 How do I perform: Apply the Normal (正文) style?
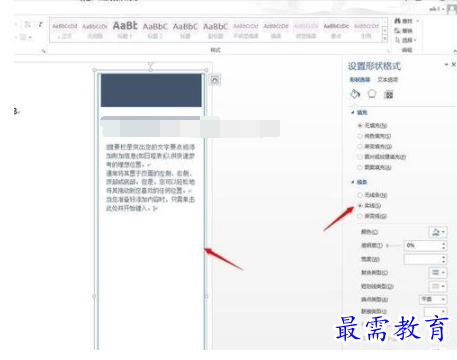click(65, 30)
